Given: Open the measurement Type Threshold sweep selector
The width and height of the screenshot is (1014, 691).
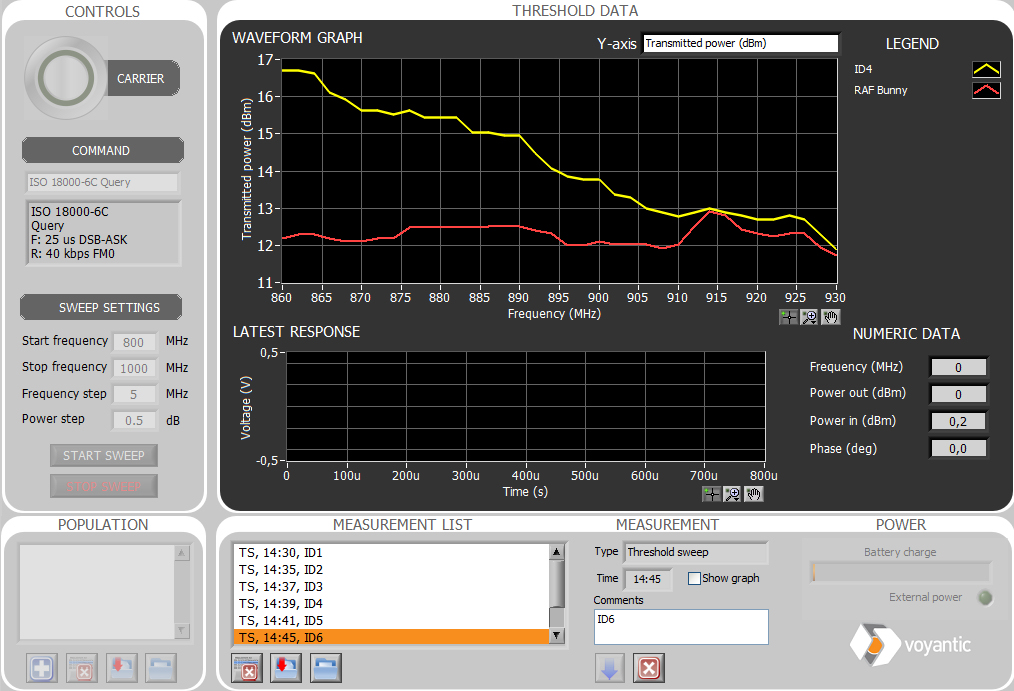Looking at the screenshot, I should pos(696,552).
